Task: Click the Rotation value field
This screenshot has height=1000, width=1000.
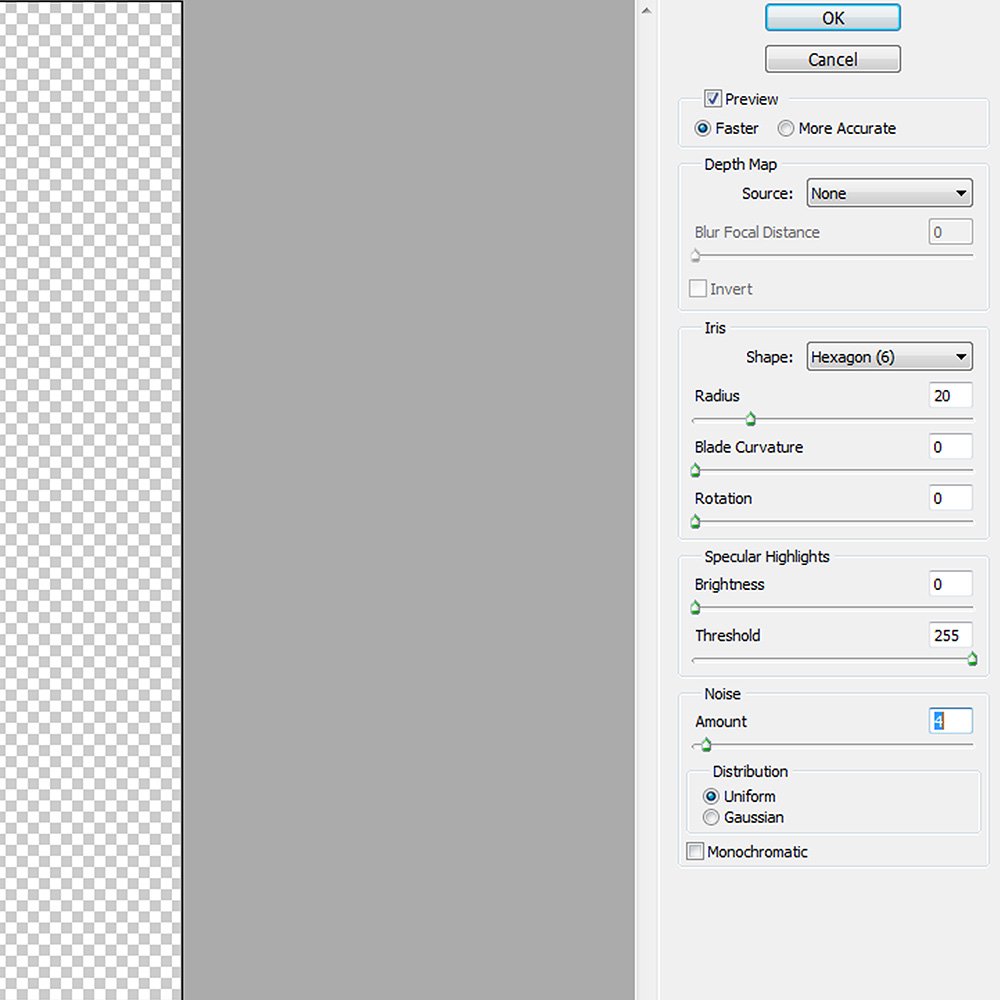Action: point(950,497)
